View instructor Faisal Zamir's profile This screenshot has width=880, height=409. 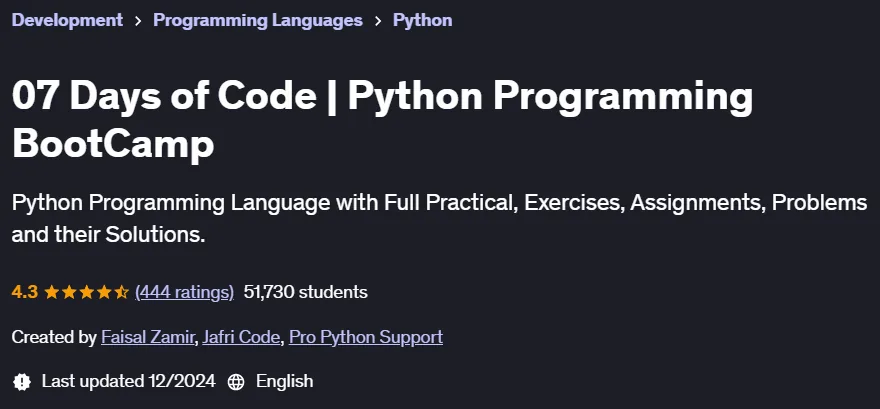point(147,337)
